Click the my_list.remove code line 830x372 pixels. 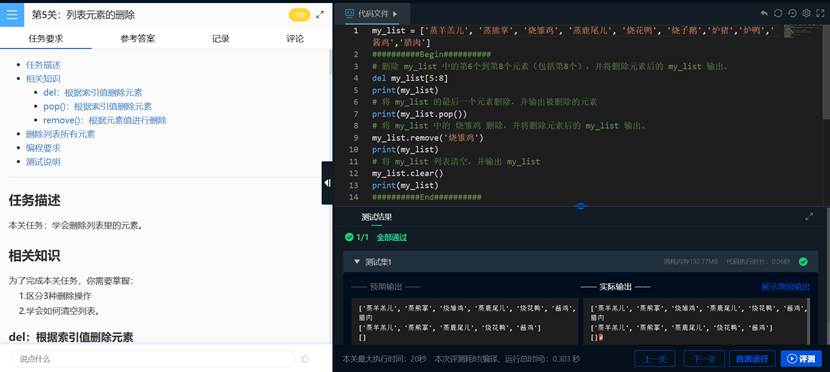pos(428,138)
